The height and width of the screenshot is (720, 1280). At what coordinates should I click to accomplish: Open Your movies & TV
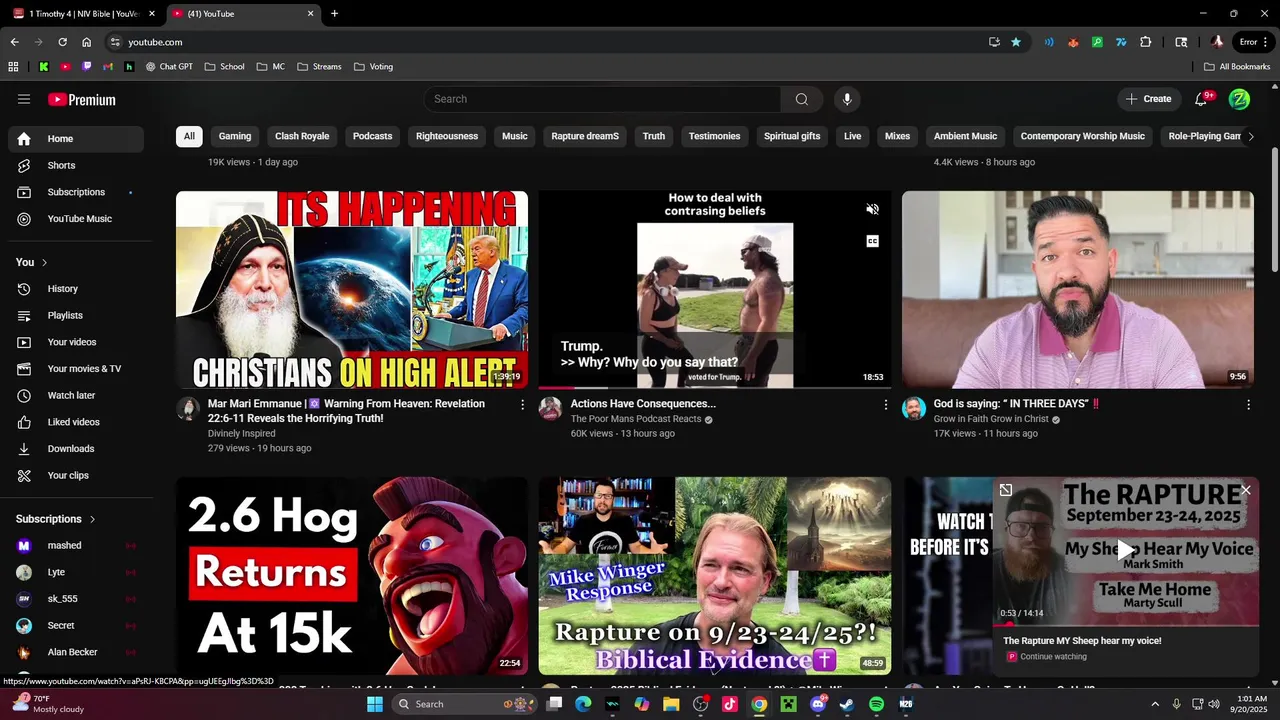pyautogui.click(x=76, y=369)
